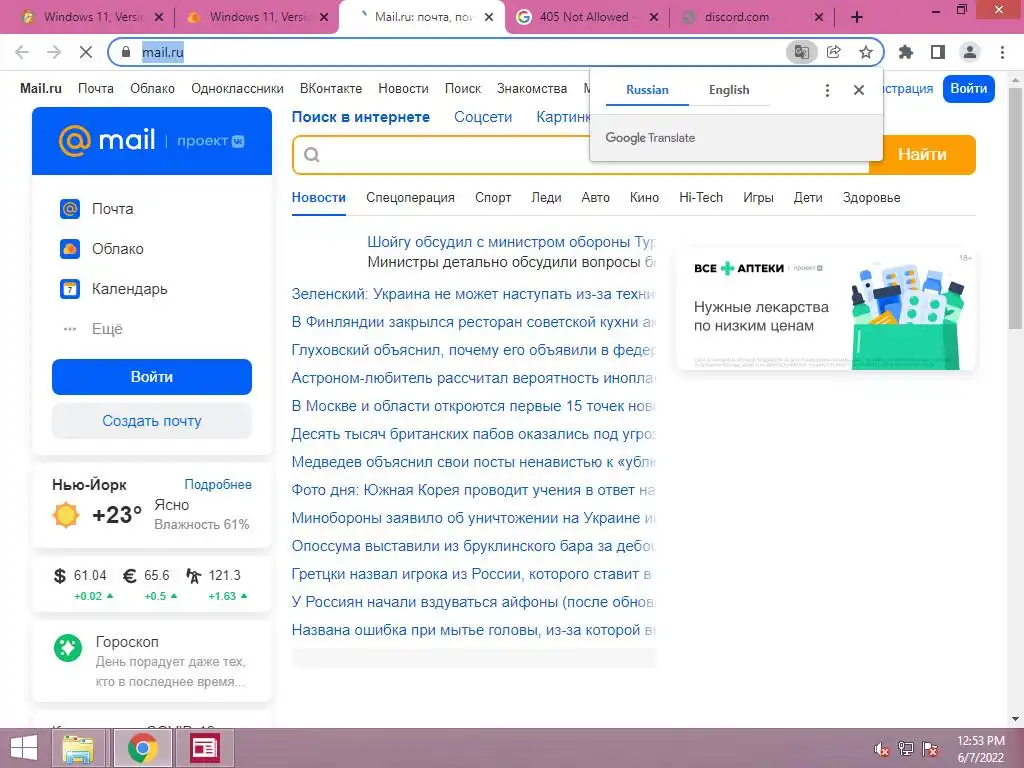
Task: Open Chrome three-dot menu
Action: (x=1002, y=52)
